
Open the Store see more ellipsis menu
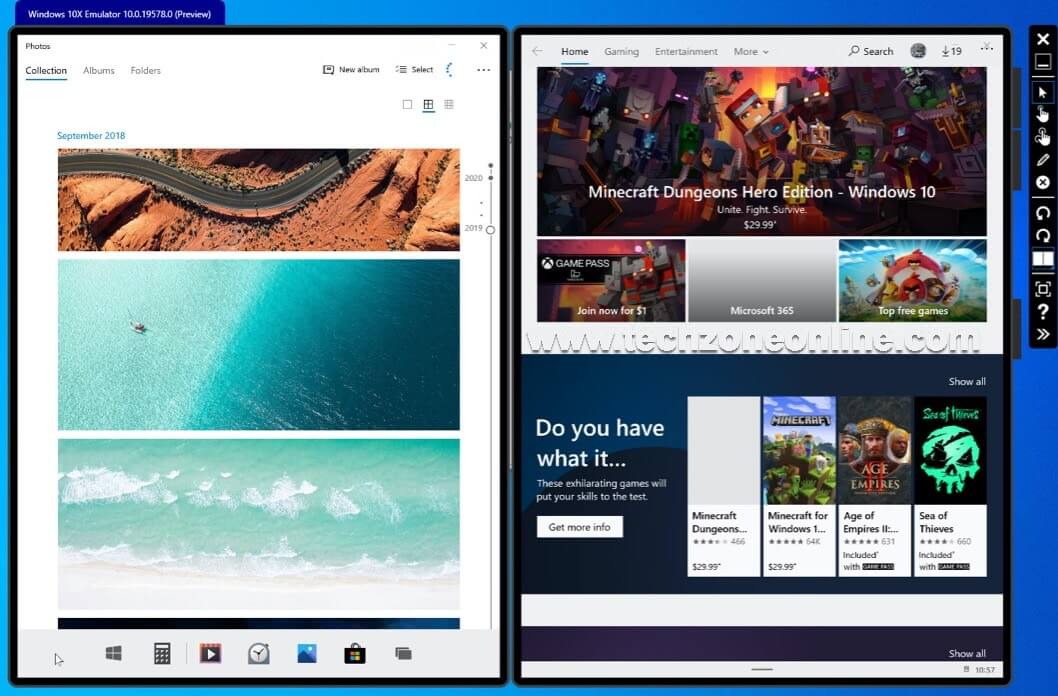986,48
